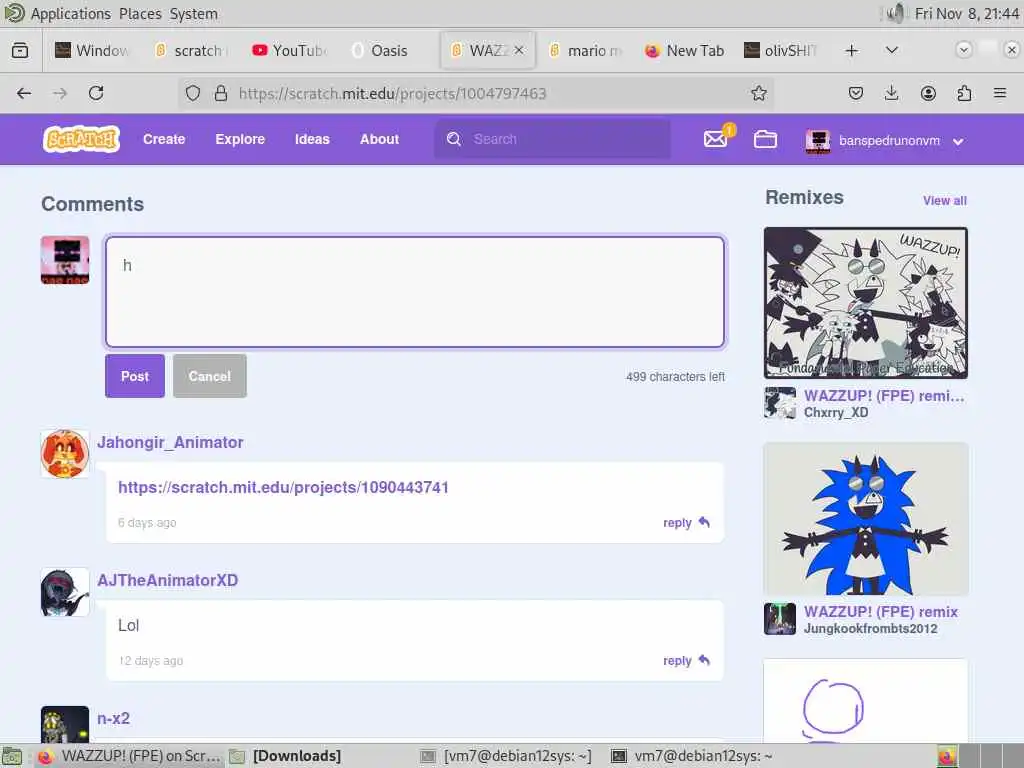
Task: Click the shield tracking protection icon
Action: (x=193, y=93)
